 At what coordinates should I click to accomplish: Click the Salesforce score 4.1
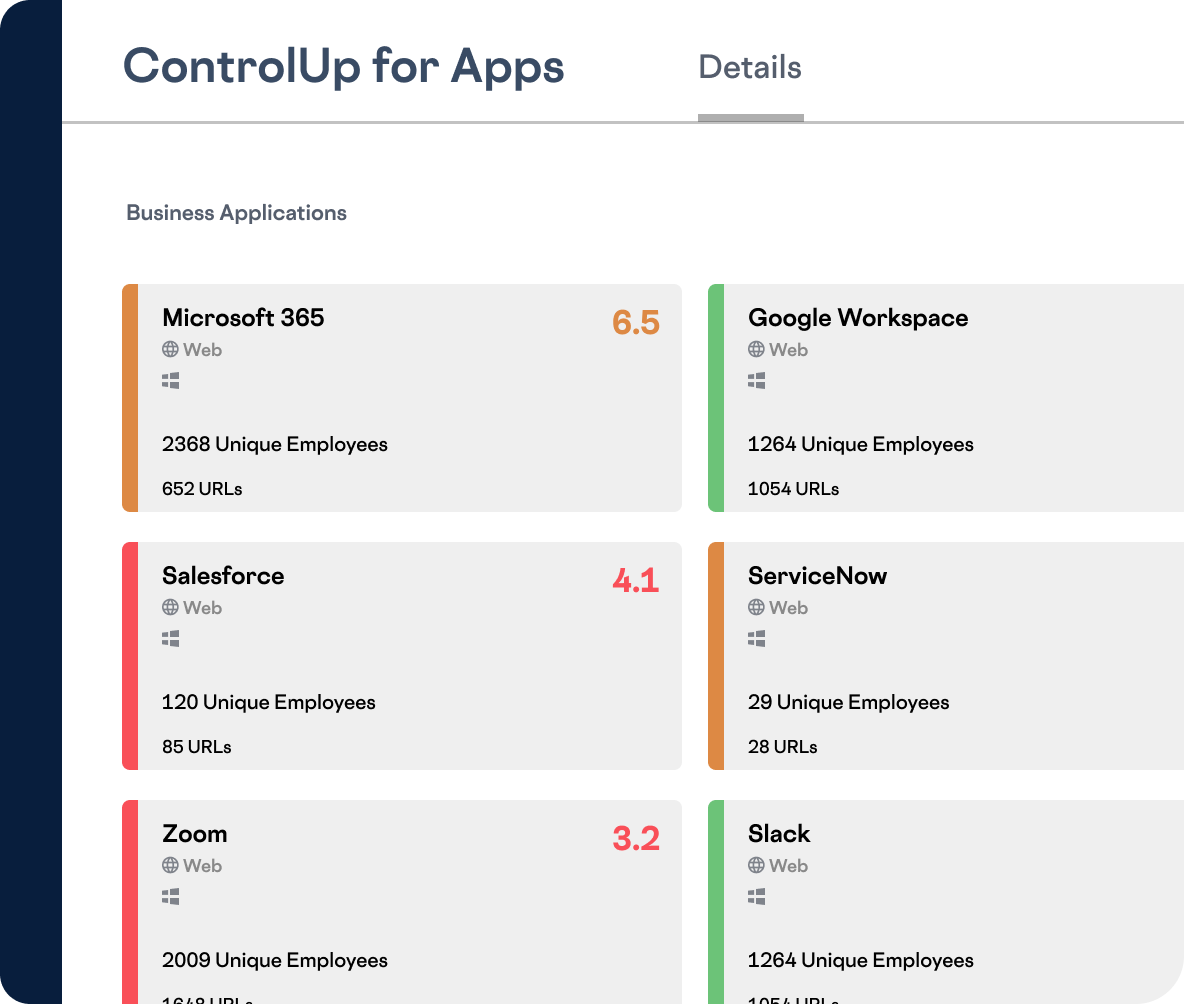point(636,580)
